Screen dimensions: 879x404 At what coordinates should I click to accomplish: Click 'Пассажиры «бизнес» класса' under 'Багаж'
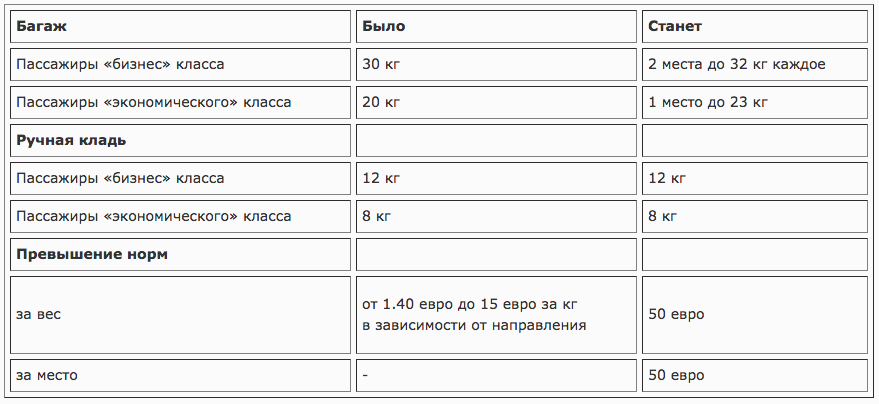[181, 64]
